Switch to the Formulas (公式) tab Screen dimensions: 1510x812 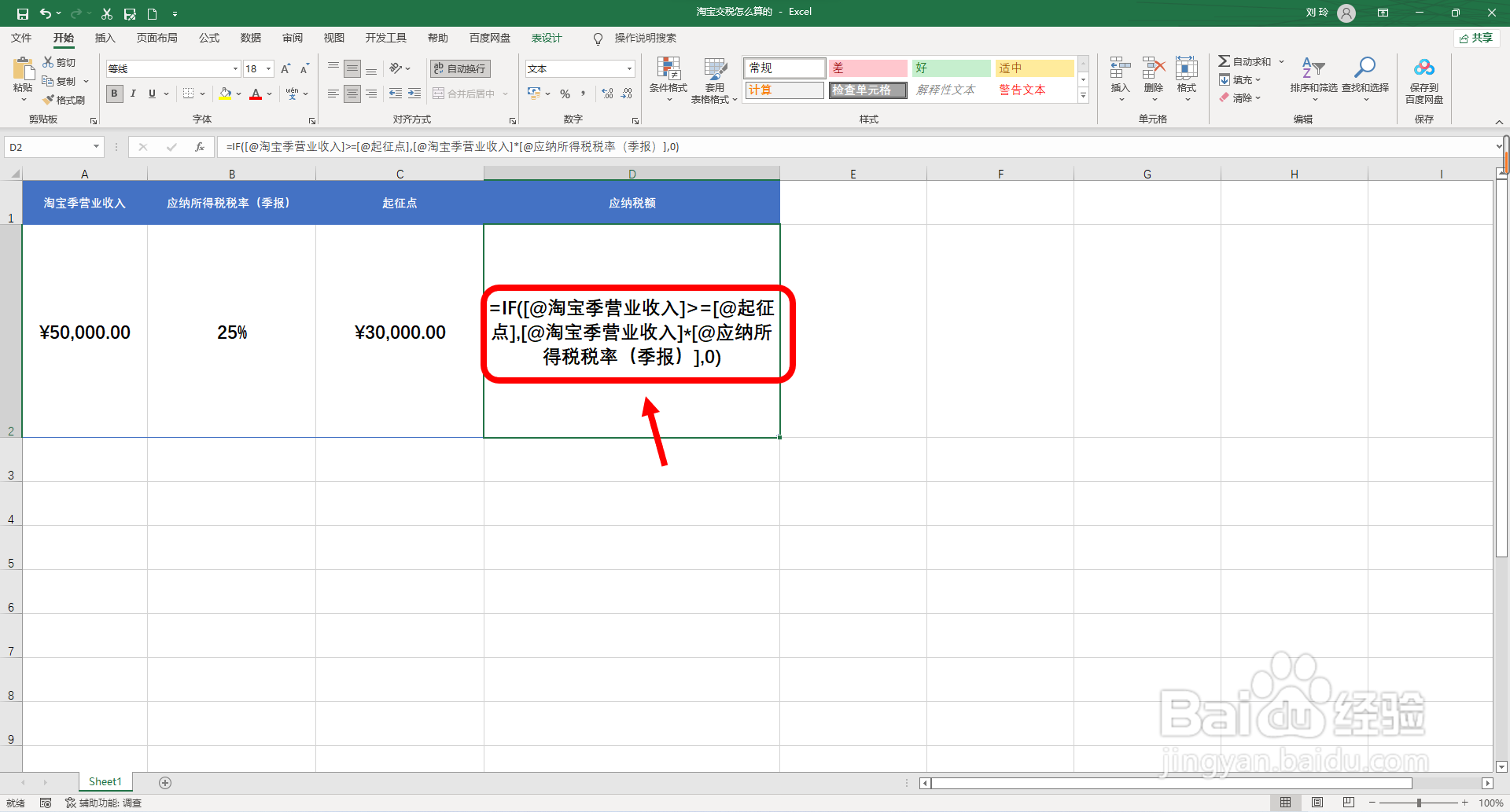209,38
